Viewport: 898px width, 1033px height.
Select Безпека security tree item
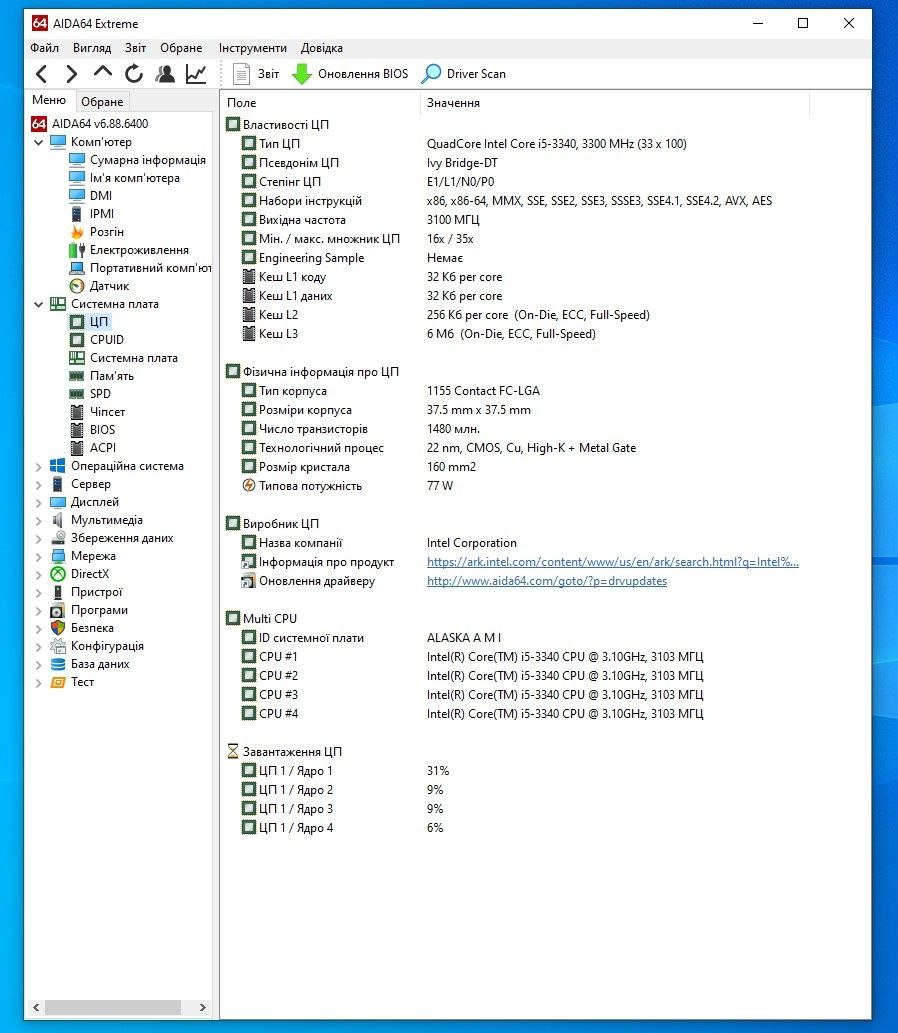point(82,628)
